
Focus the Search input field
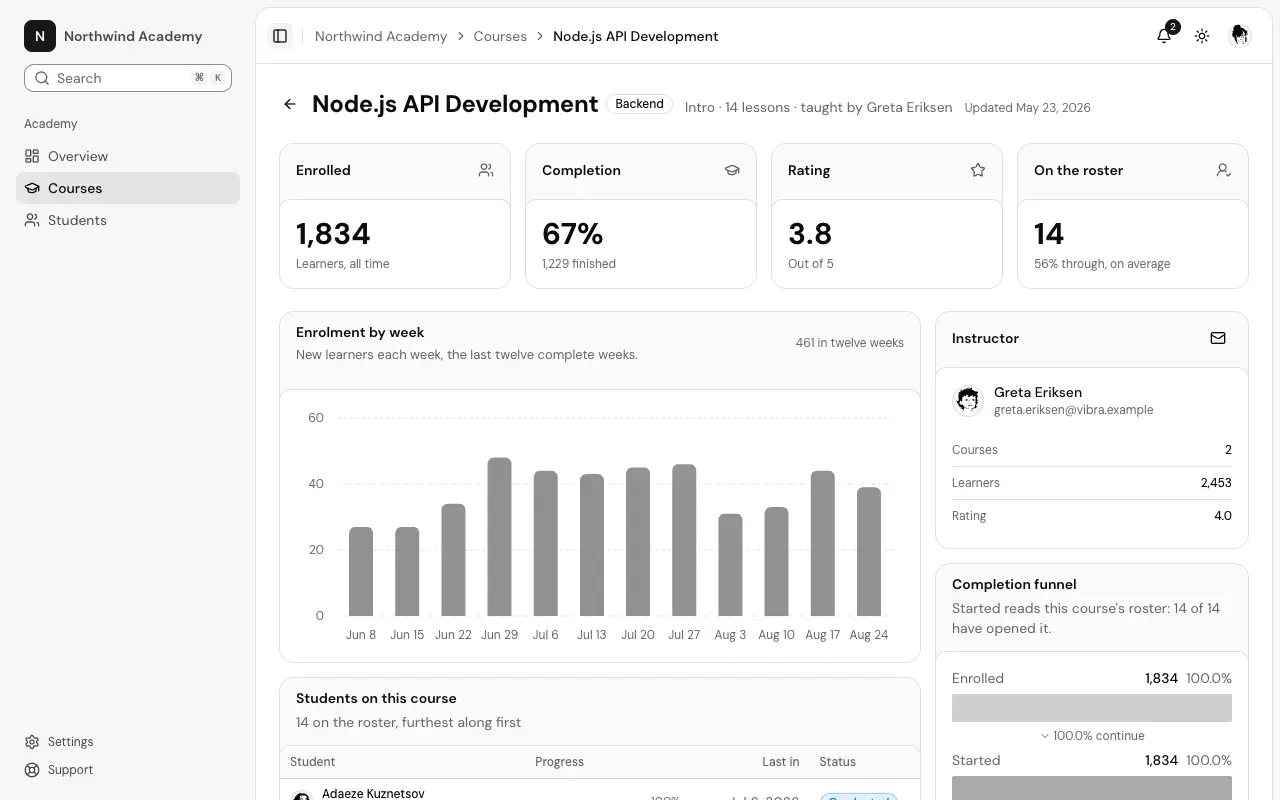128,78
